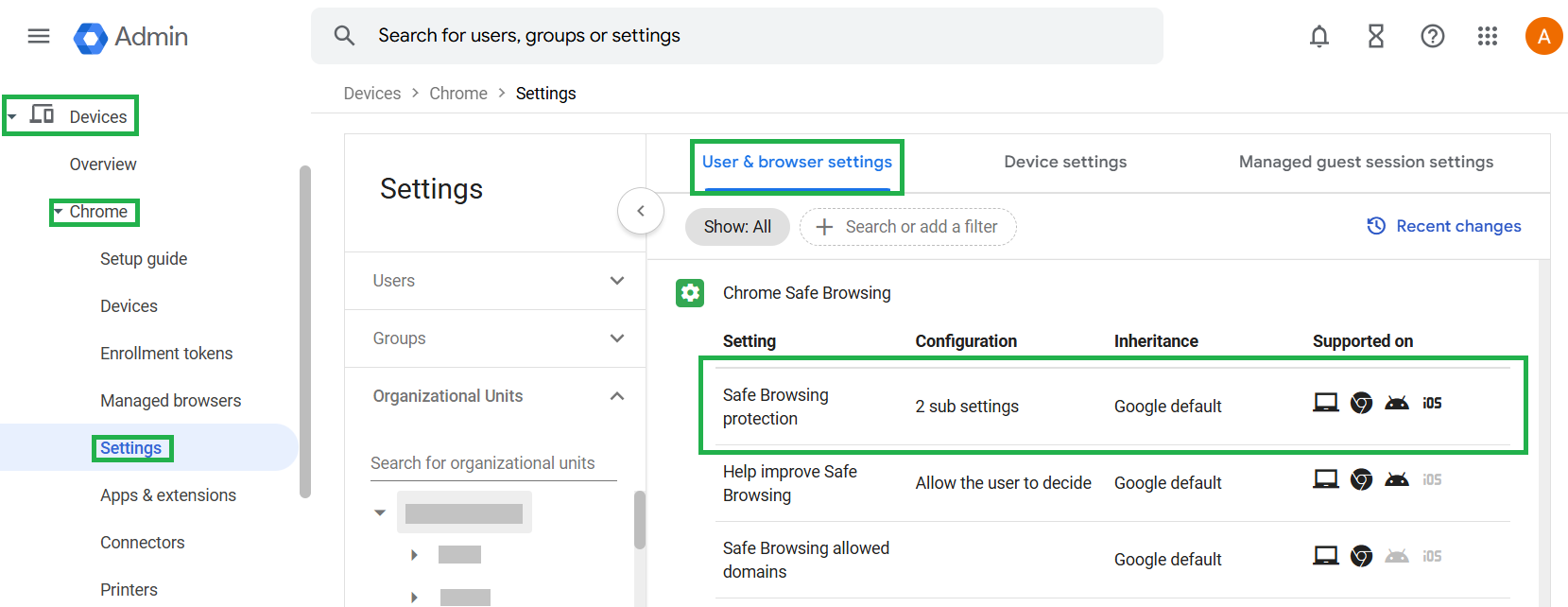
Task: Collapse the Devices sidebar section arrow
Action: [11, 117]
